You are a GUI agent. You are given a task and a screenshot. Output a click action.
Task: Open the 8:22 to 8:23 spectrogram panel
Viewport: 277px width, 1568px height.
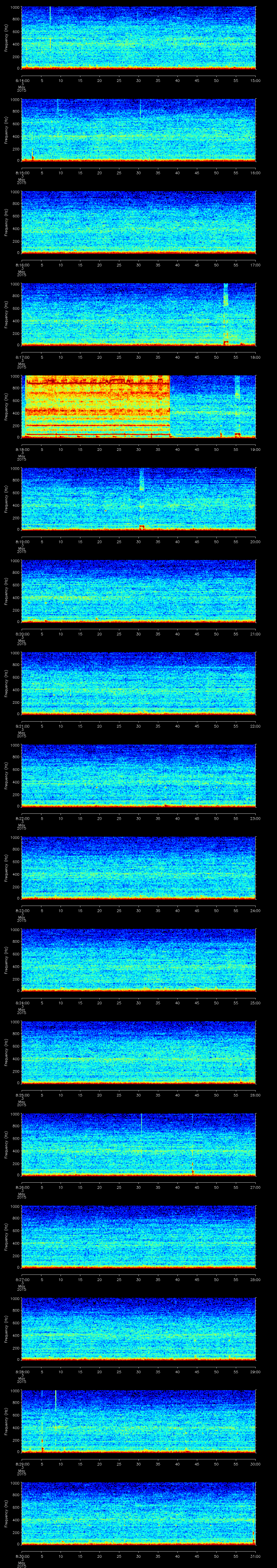138,775
